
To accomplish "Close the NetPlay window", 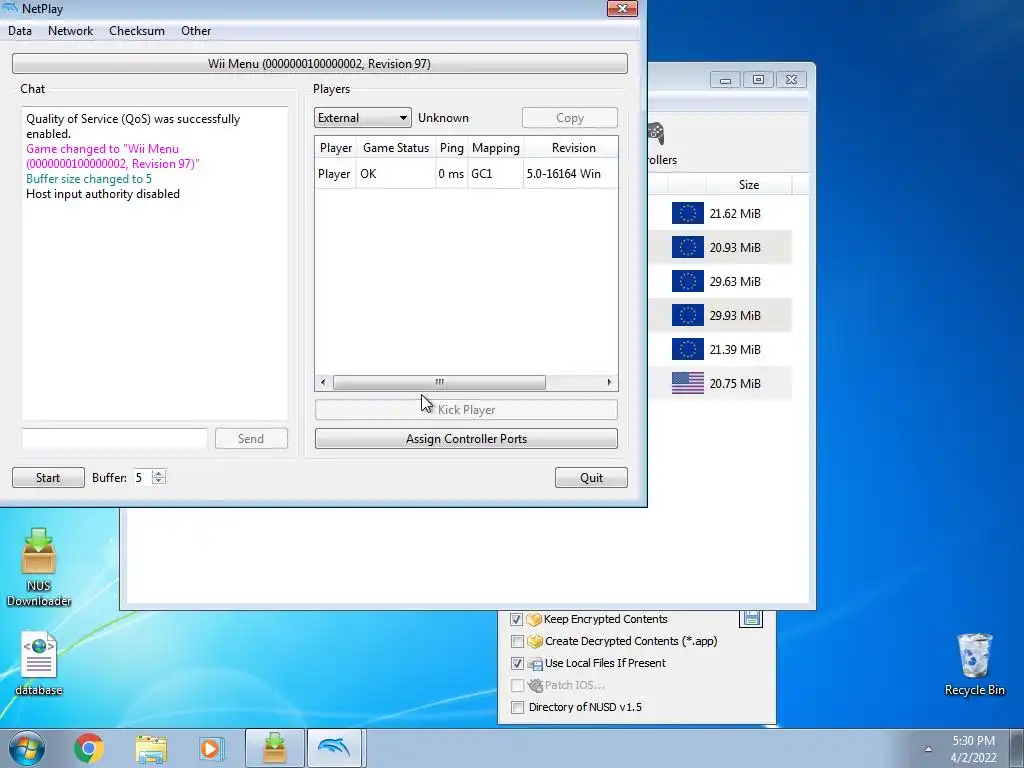I will coord(622,8).
